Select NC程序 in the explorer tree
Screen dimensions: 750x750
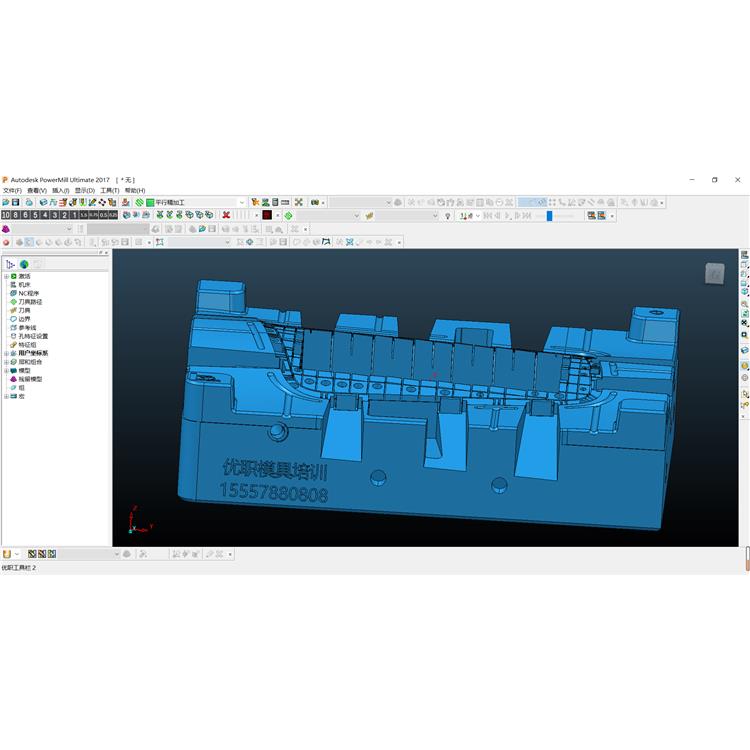pyautogui.click(x=29, y=294)
